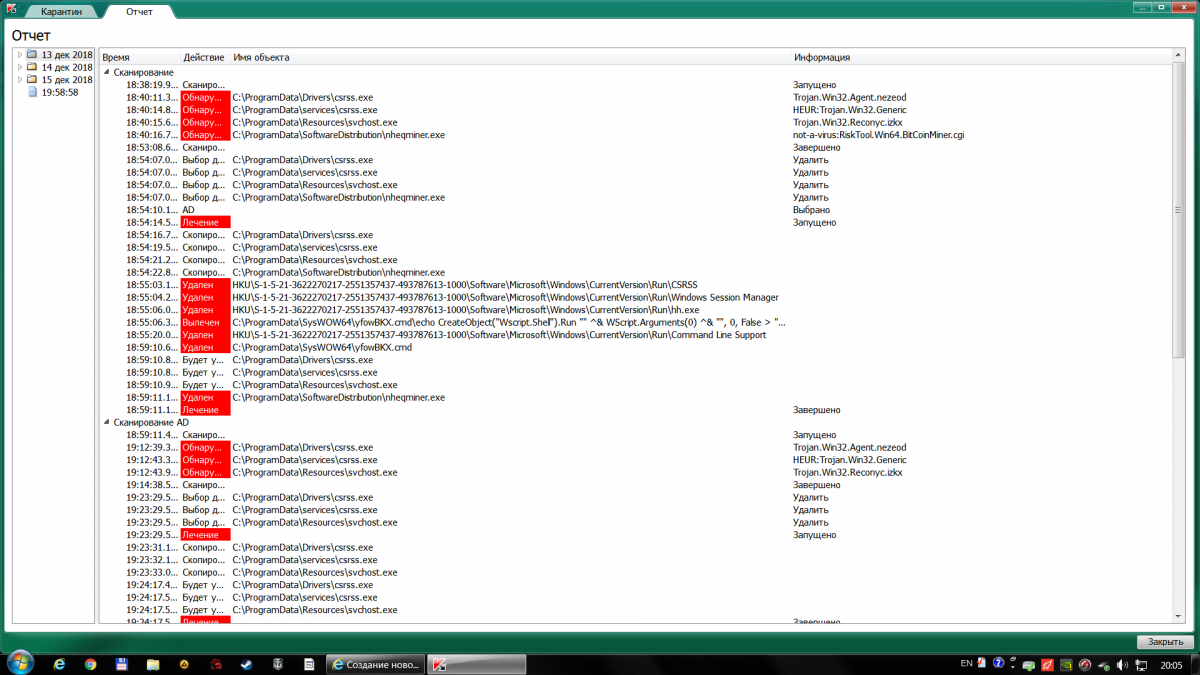The width and height of the screenshot is (1200, 675).
Task: Select Удален nheqminer.exe row at 18:59:11
Action: [x=635, y=397]
